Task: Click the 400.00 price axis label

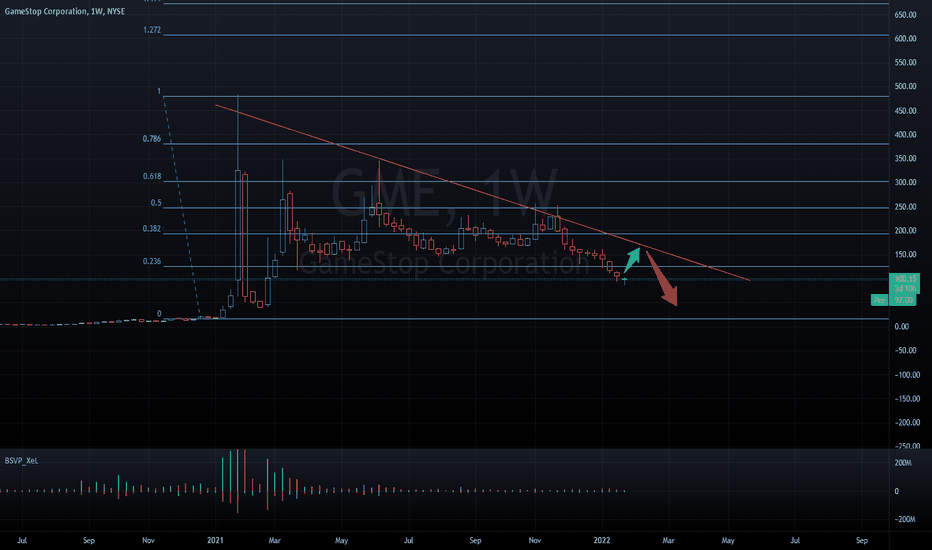Action: 905,135
